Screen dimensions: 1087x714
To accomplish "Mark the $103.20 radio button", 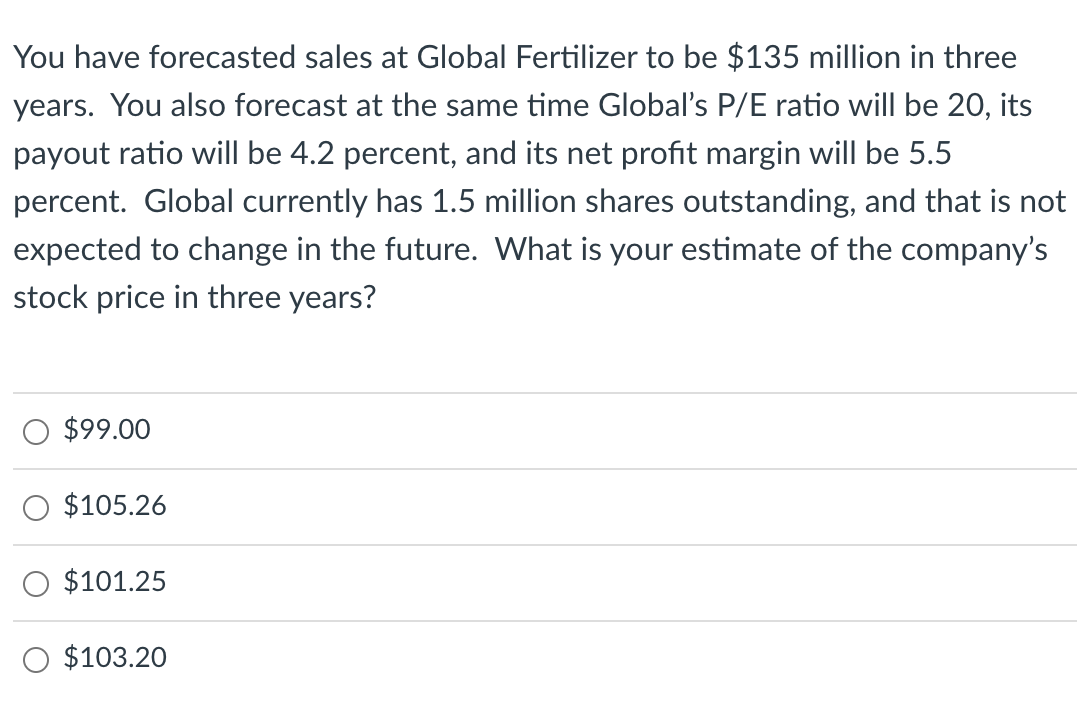I will point(35,658).
